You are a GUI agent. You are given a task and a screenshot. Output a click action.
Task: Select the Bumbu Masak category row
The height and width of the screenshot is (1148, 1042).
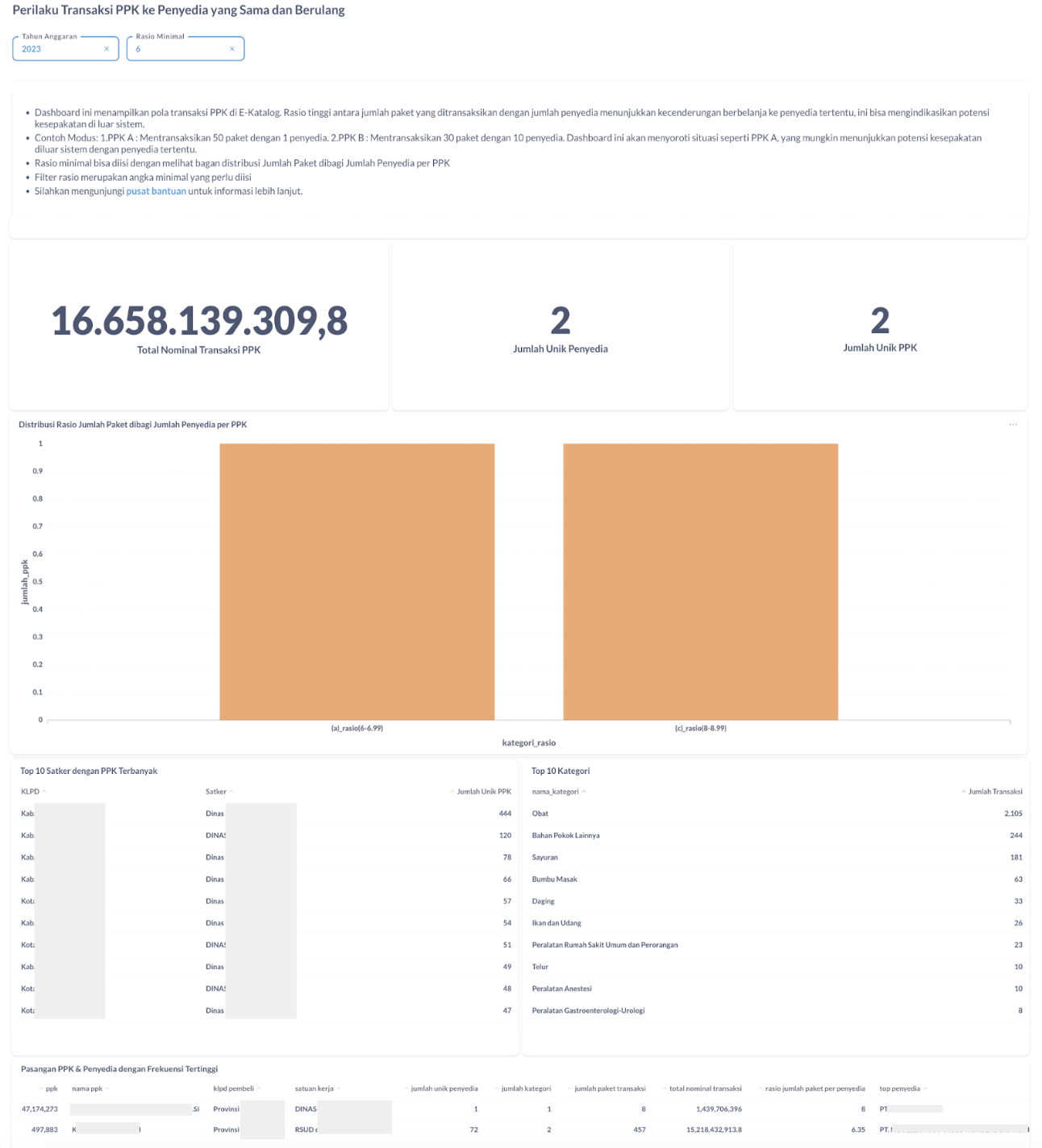point(777,879)
